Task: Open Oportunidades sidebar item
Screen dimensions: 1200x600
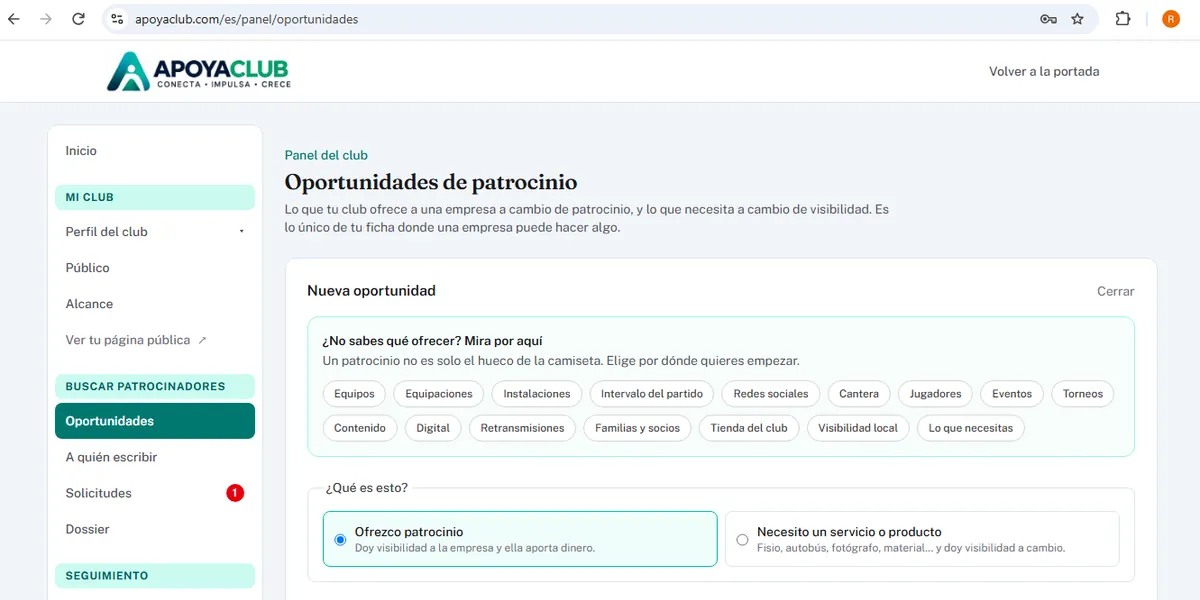Action: click(155, 421)
